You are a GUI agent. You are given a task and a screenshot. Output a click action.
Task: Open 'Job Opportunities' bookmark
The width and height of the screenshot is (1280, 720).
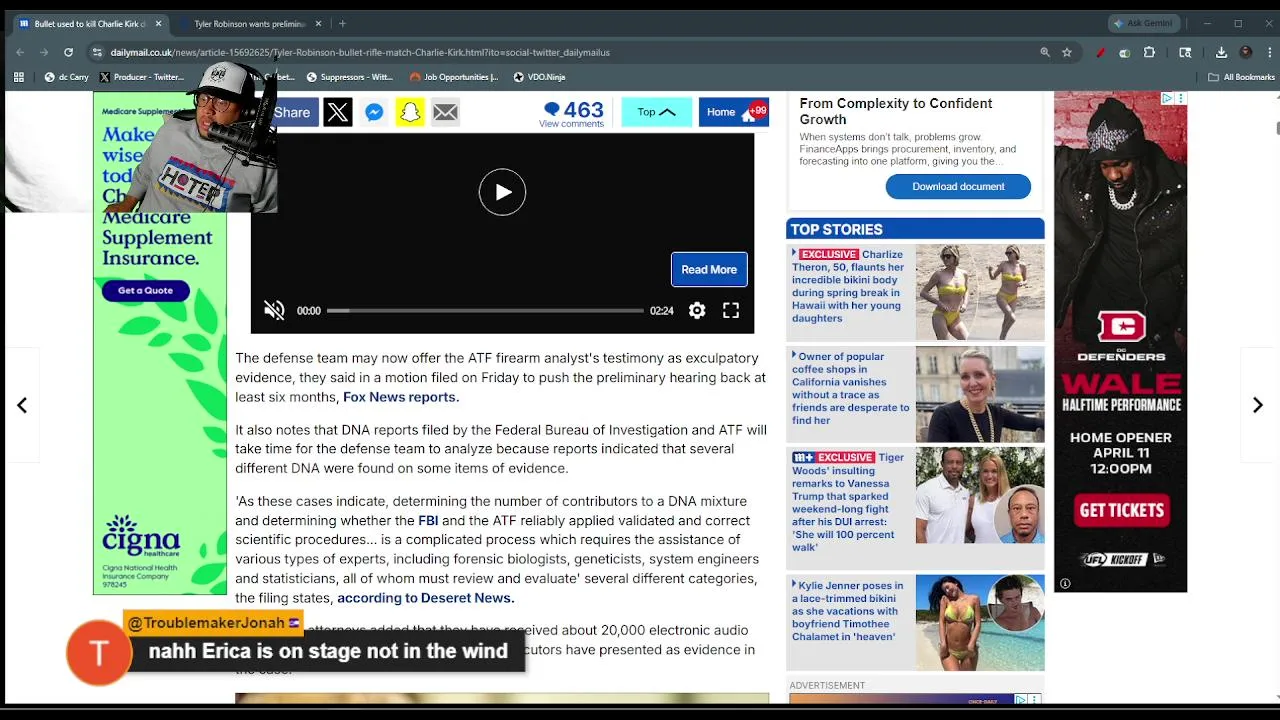(x=454, y=77)
